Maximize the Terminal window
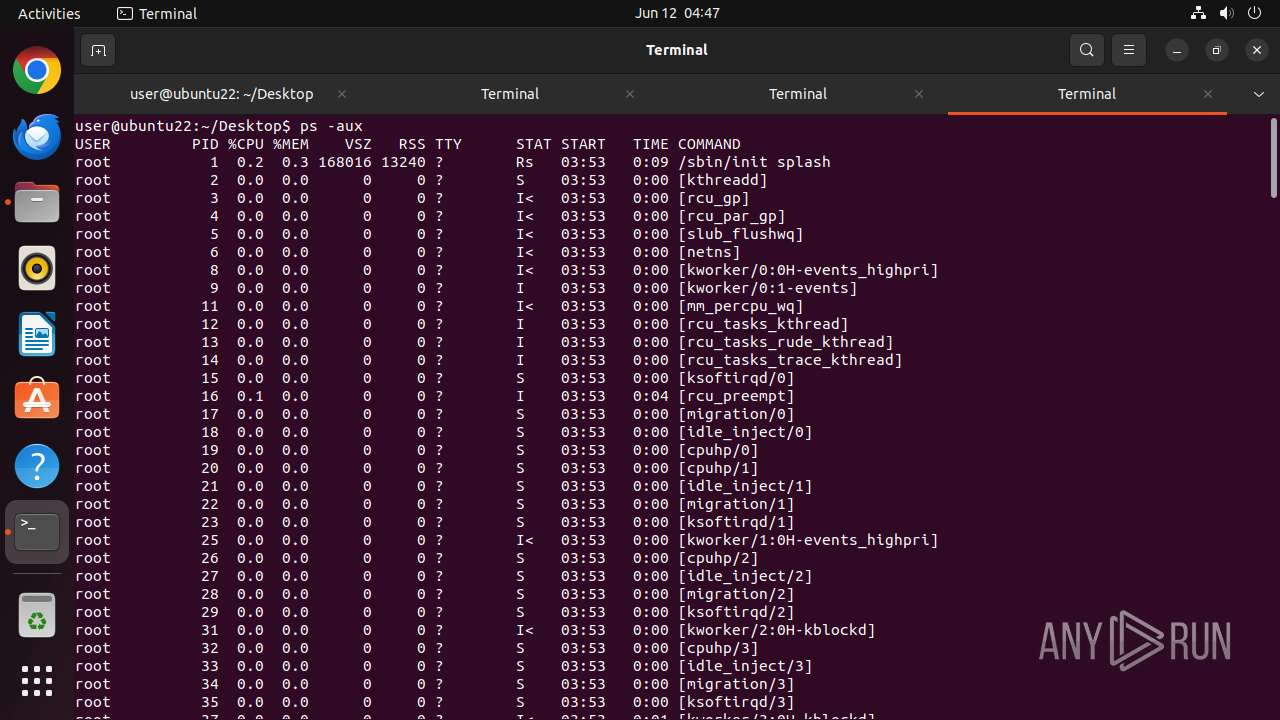 coord(1217,50)
